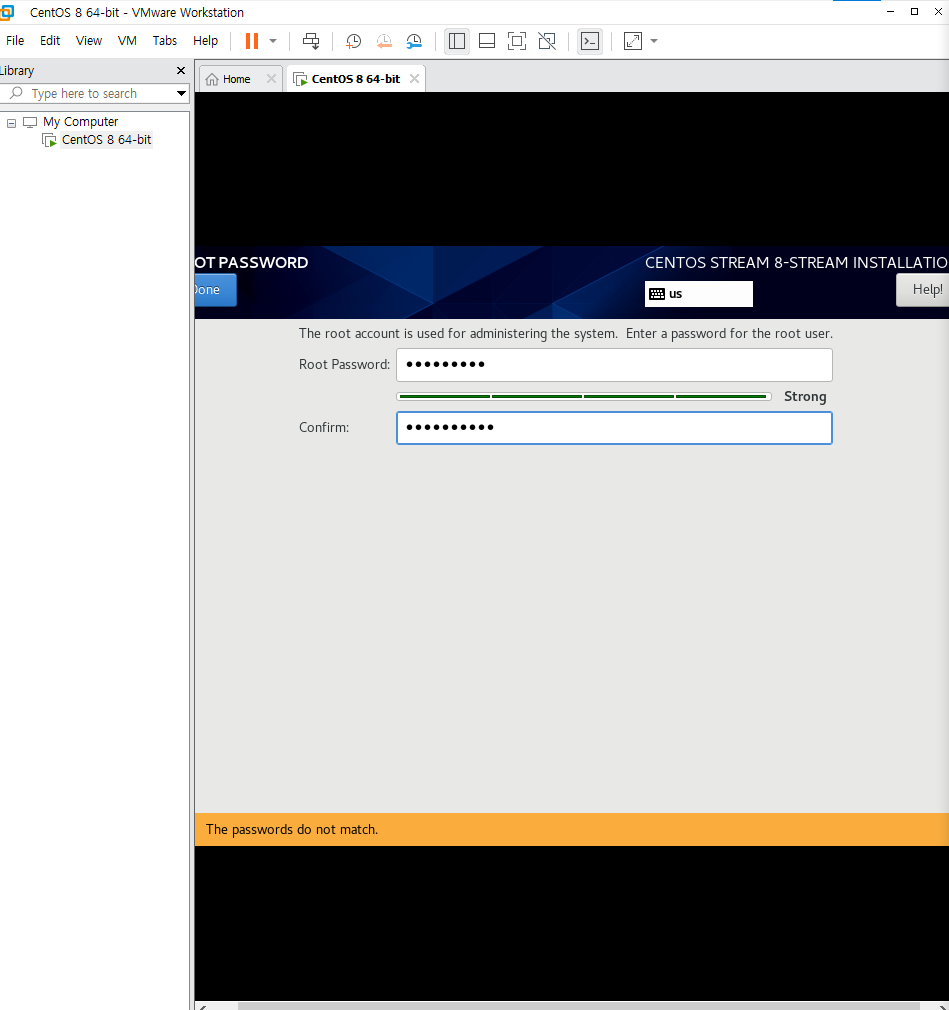Open the Tabs menu

click(x=164, y=41)
